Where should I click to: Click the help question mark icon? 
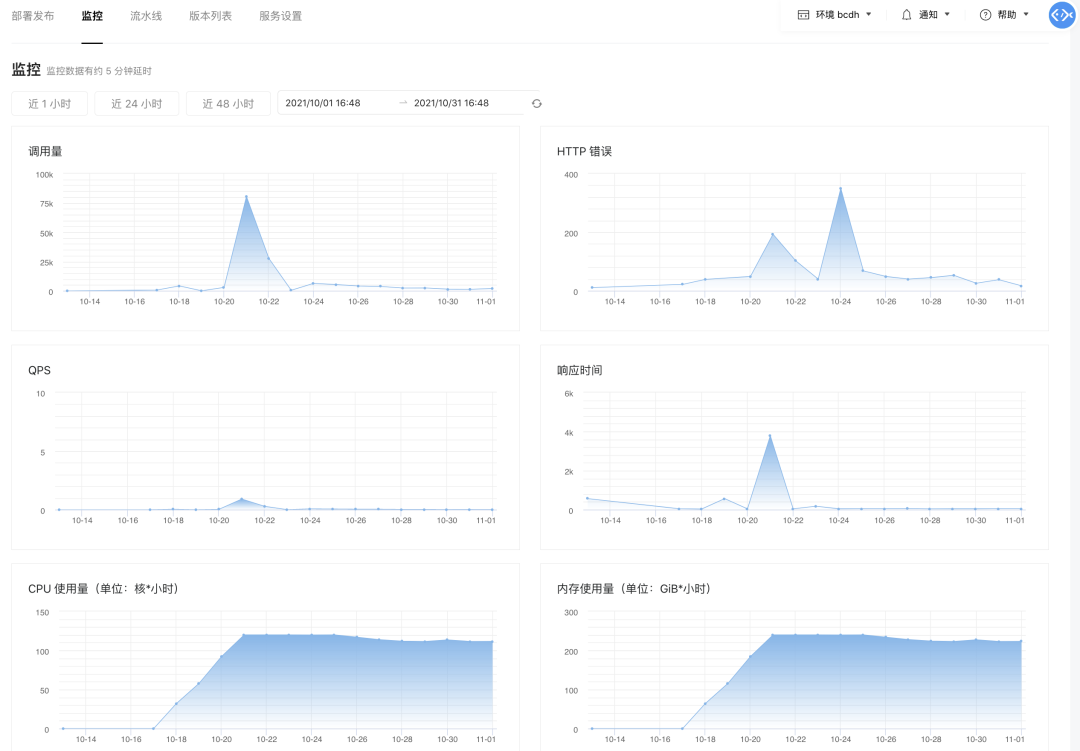(x=985, y=15)
